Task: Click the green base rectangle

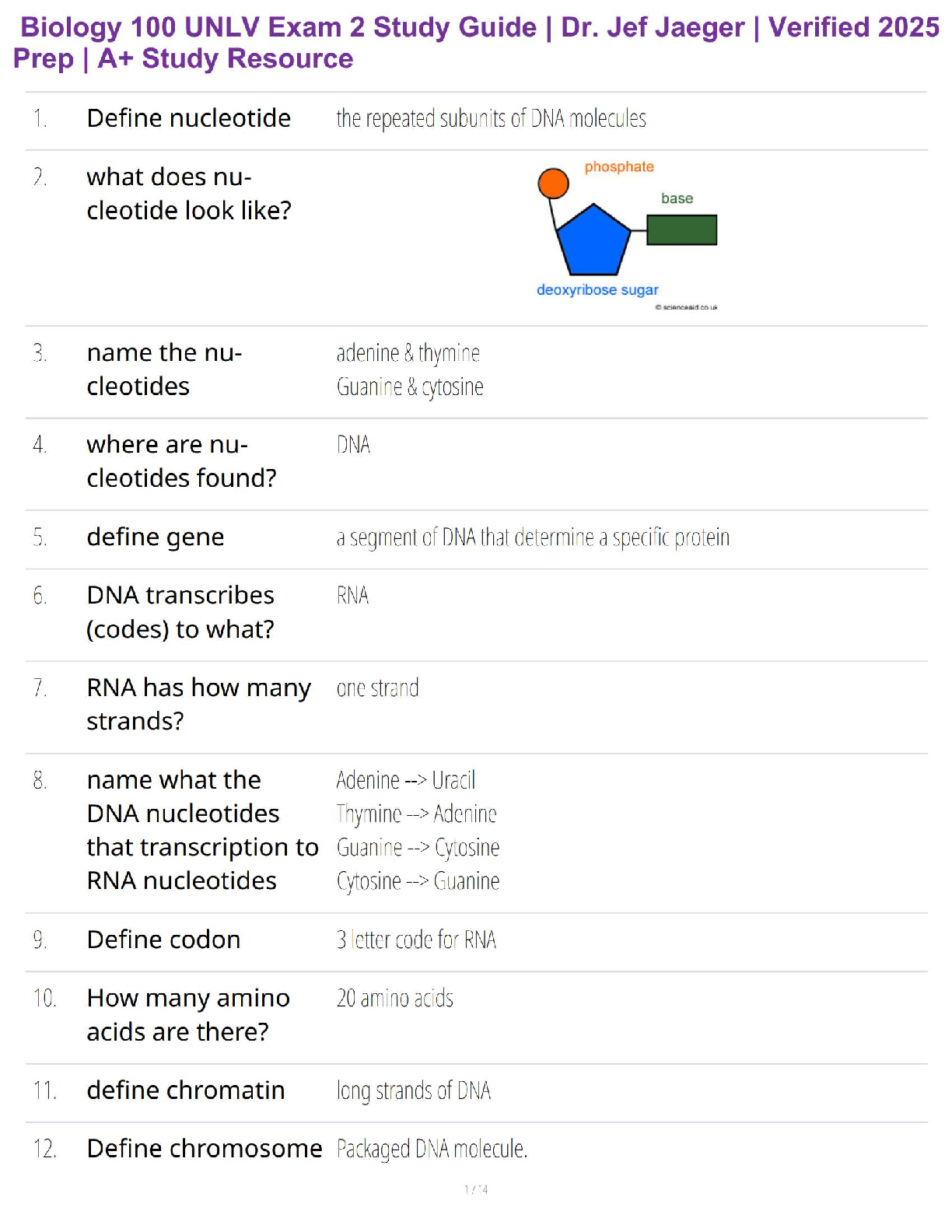Action: tap(681, 230)
